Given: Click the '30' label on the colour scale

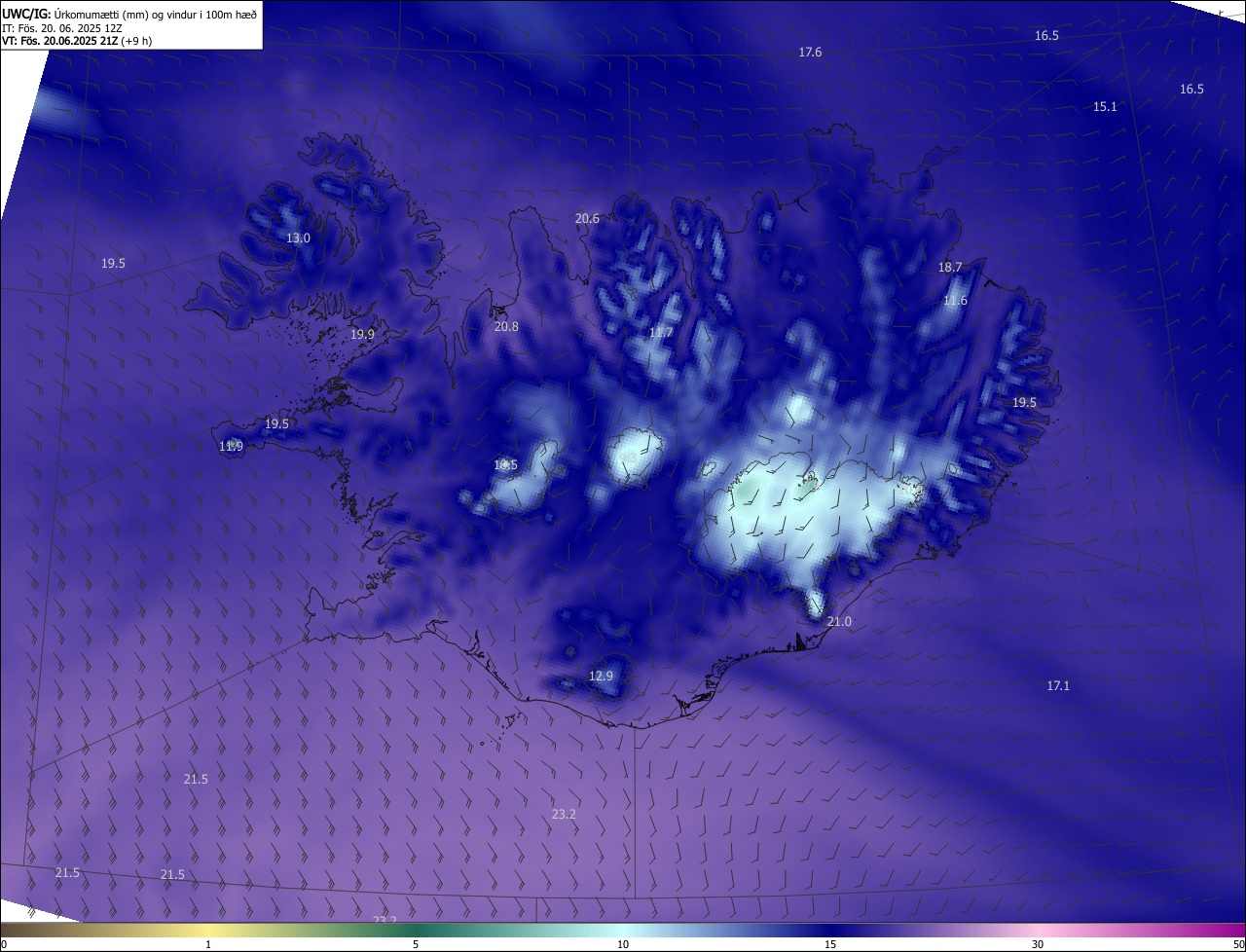Looking at the screenshot, I should point(1038,945).
